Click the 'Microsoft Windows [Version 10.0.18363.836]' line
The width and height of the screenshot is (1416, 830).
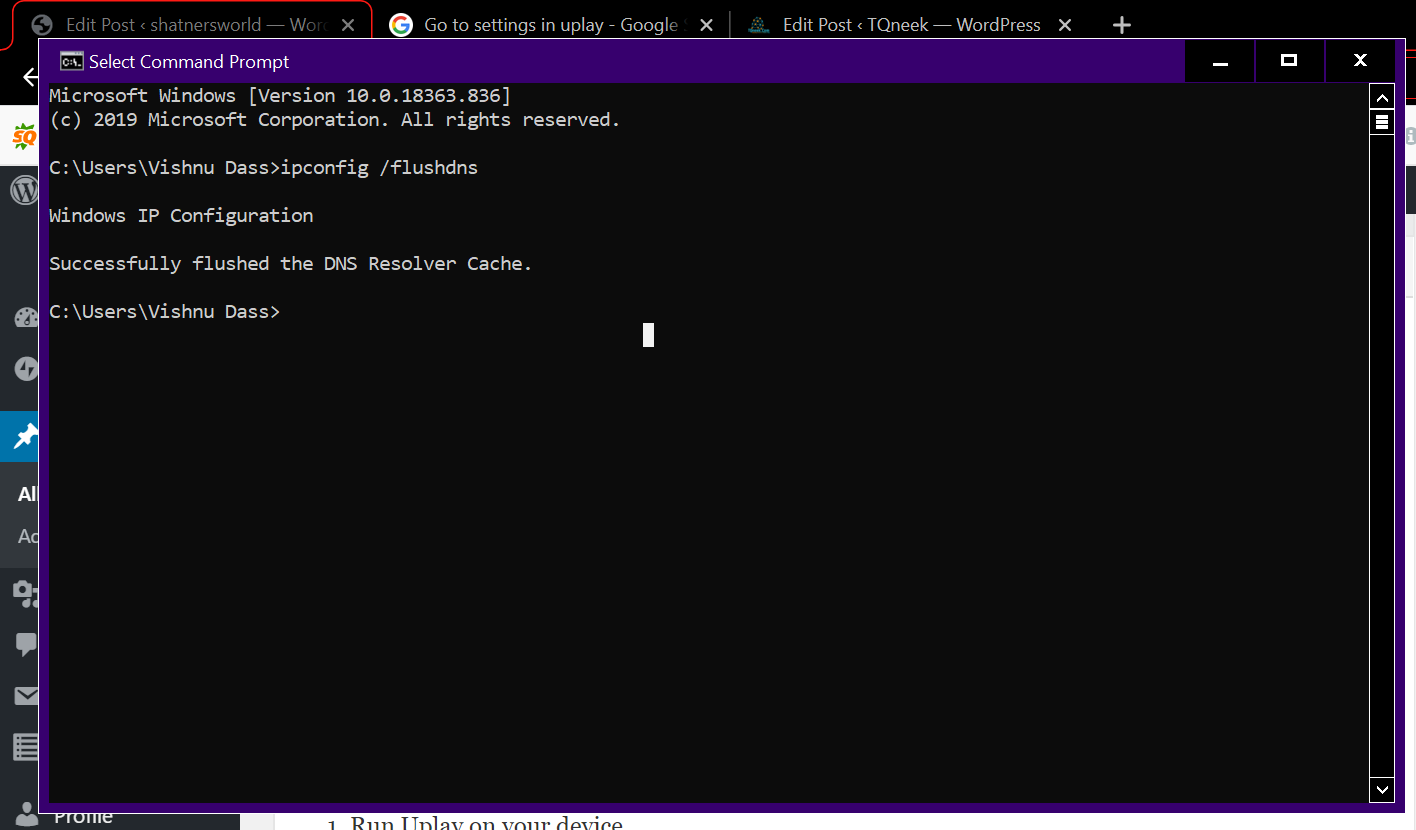280,96
